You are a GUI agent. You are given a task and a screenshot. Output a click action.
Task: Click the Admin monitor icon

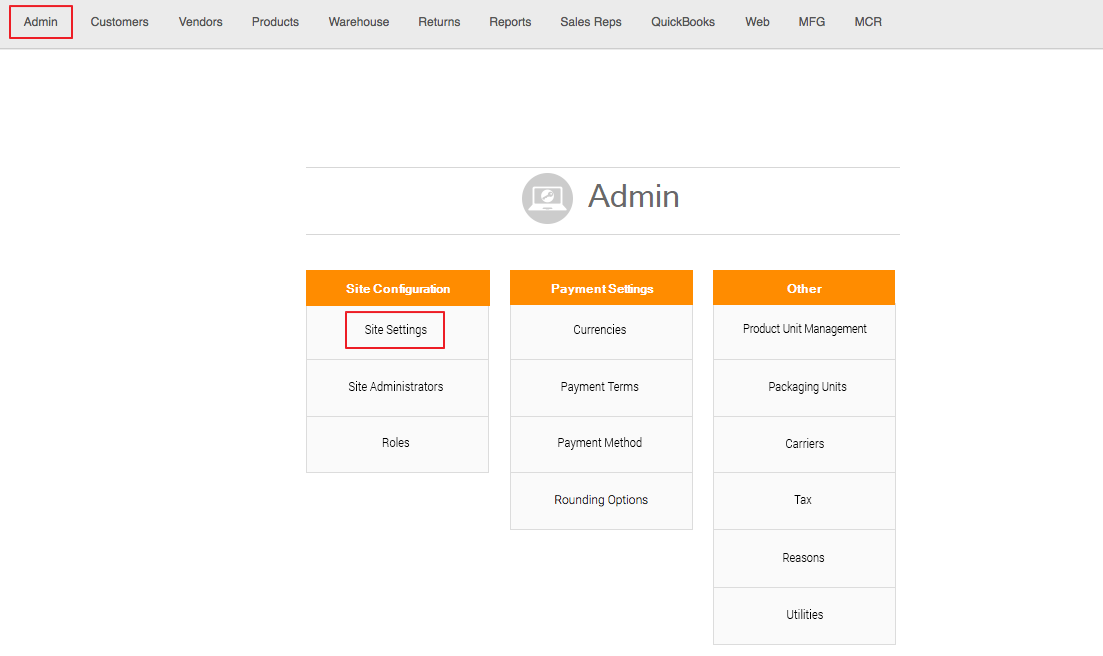coord(547,198)
